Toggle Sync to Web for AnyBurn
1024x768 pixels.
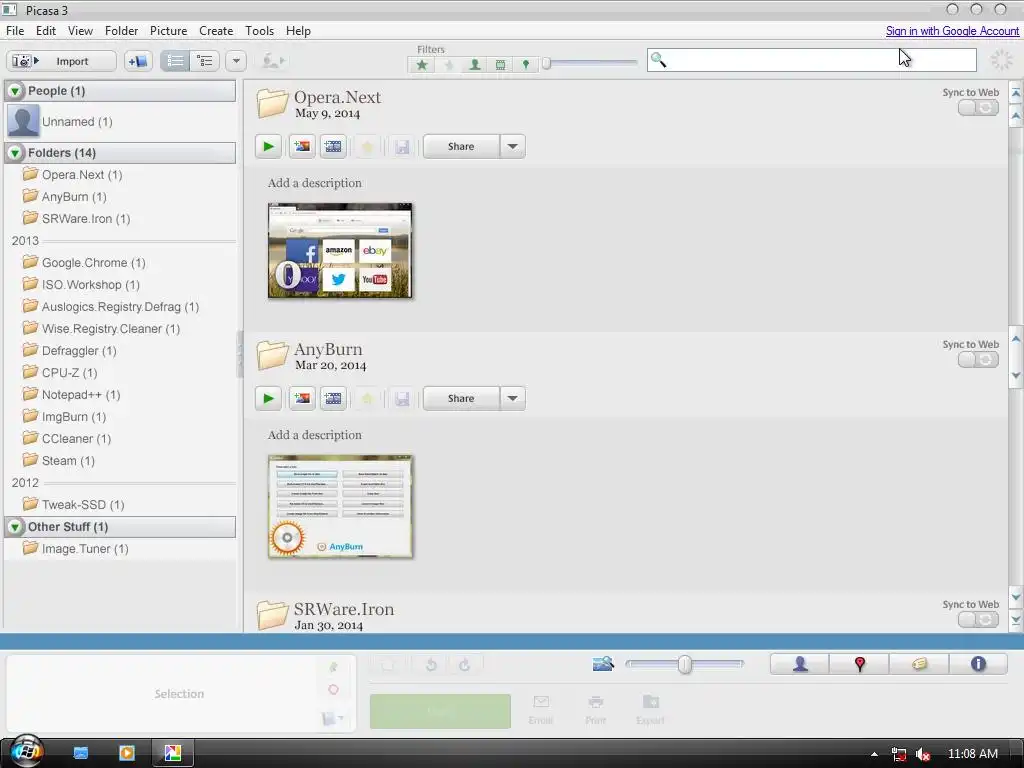[978, 360]
